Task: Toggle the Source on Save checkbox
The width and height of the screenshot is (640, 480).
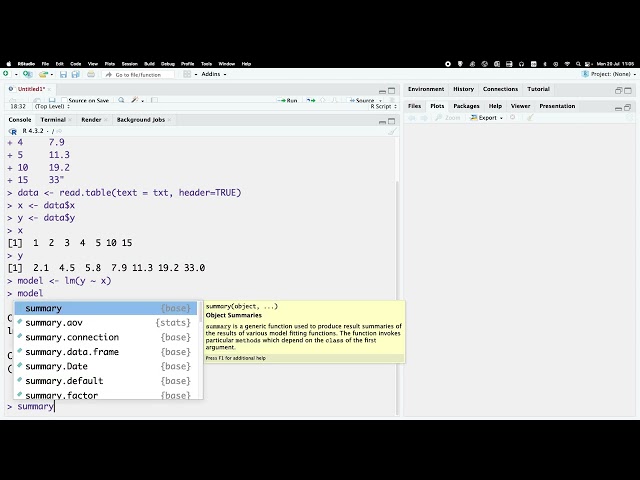Action: pyautogui.click(x=64, y=100)
